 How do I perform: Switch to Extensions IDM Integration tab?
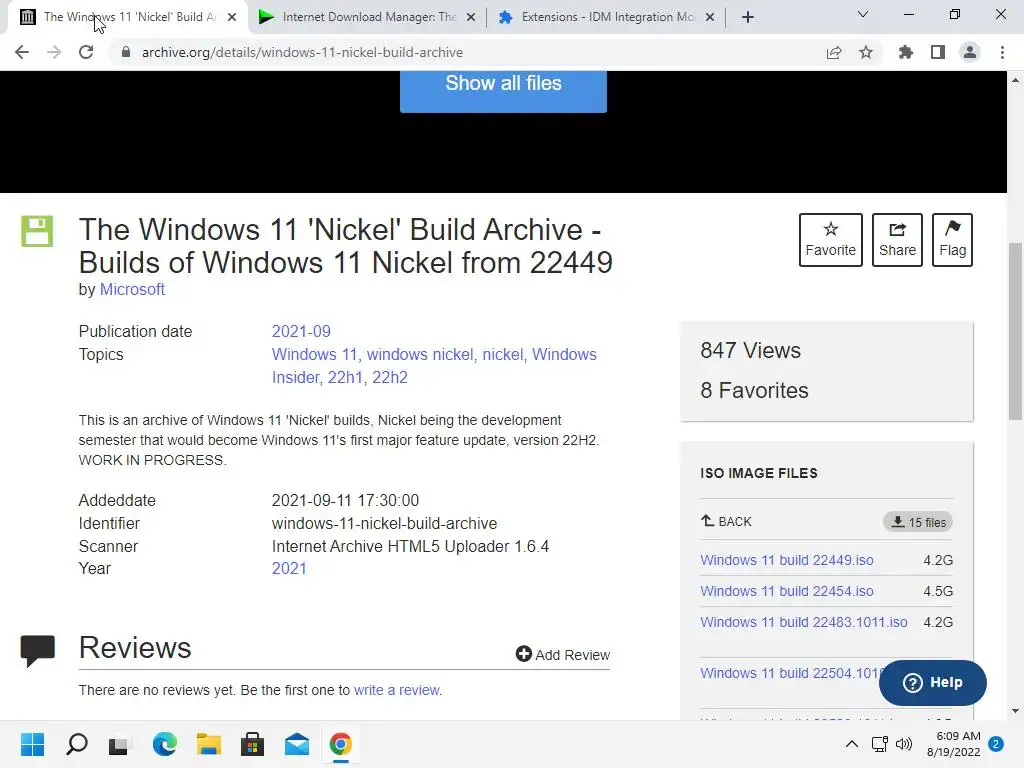607,17
